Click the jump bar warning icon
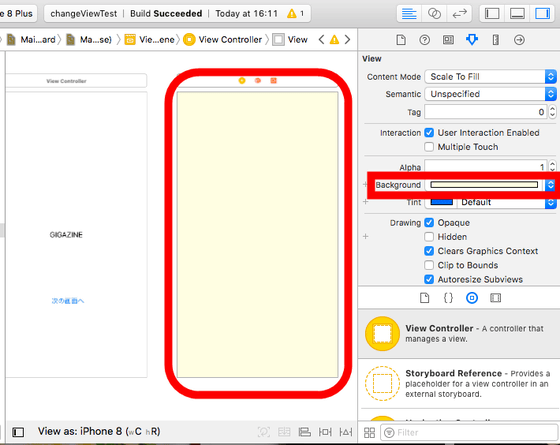Image resolution: width=560 pixels, height=445 pixels. pos(334,40)
